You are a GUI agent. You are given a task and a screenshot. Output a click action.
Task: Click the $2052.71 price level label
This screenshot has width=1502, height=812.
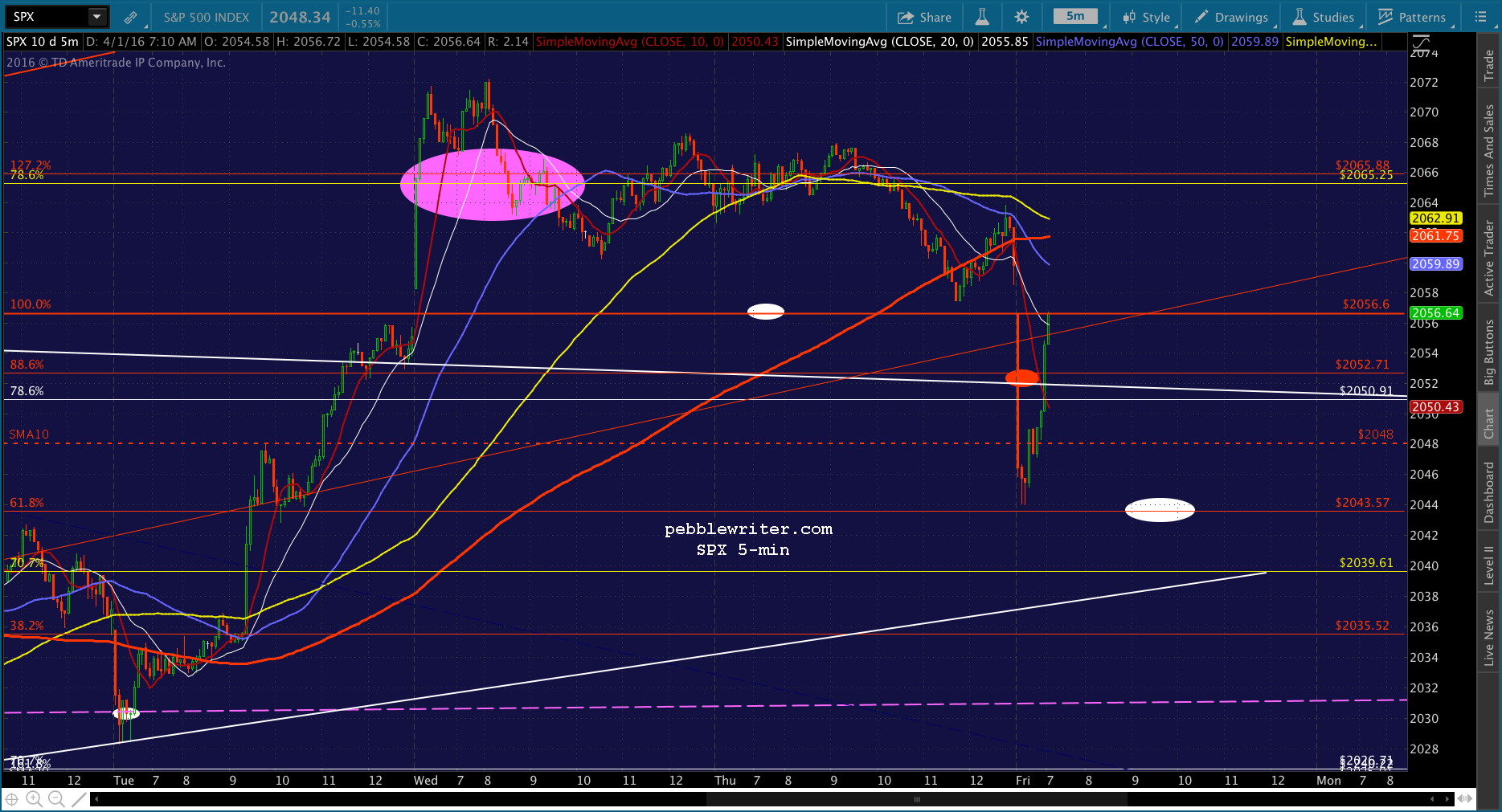1362,365
